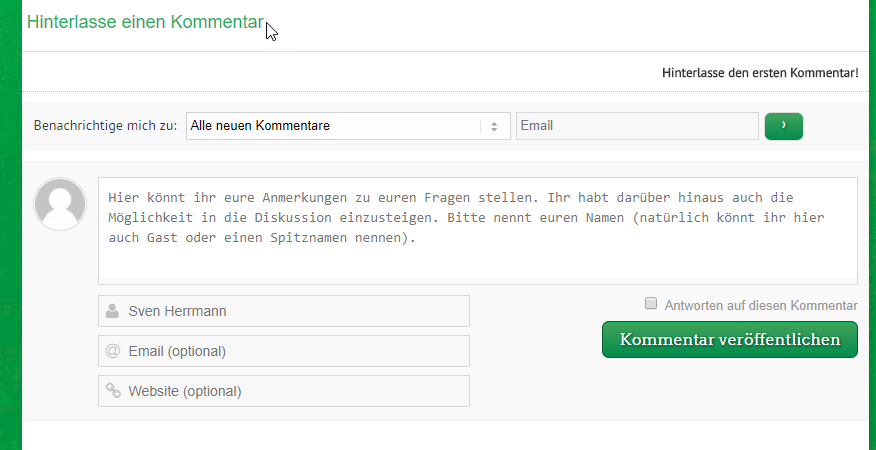This screenshot has height=450, width=876.
Task: Focus the Sven Herrmann name field
Action: [x=284, y=311]
